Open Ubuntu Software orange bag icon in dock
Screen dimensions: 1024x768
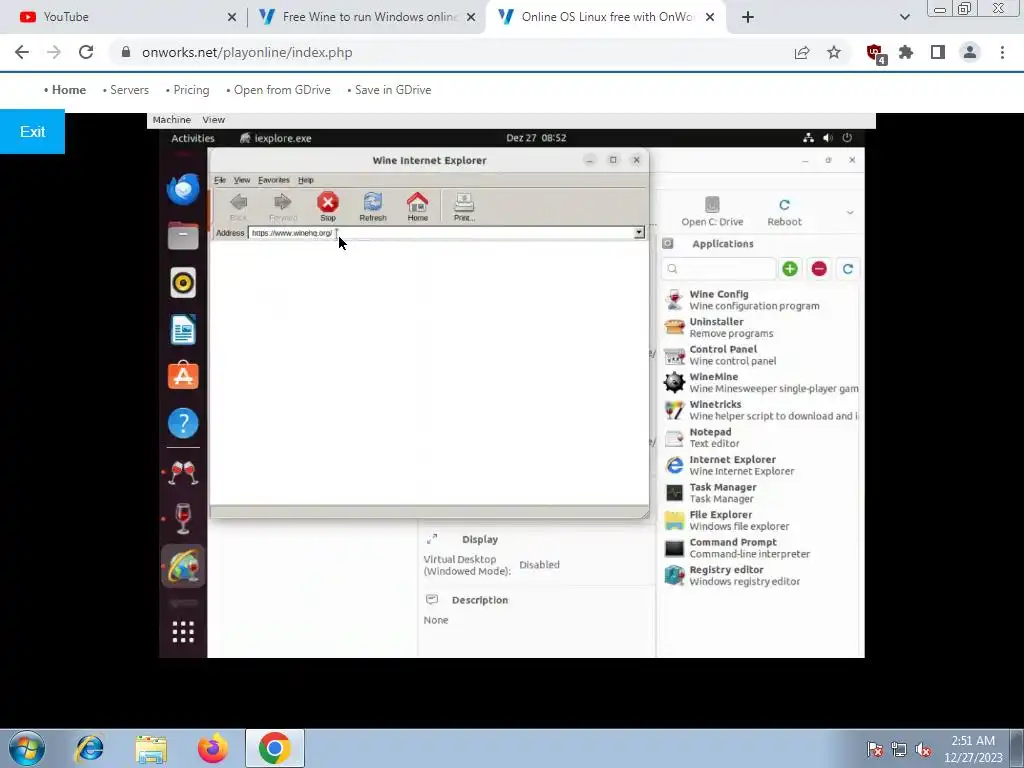coord(183,376)
